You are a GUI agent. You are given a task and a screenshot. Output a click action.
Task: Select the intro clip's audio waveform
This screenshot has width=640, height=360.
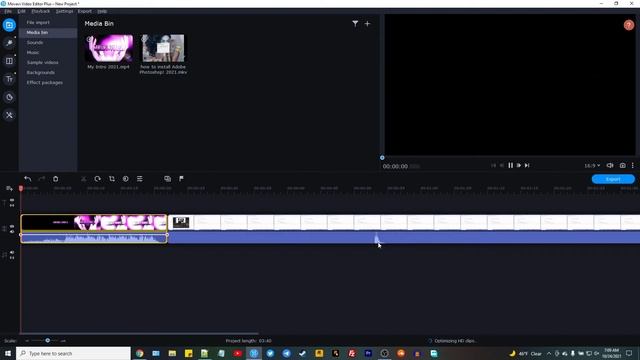(94, 237)
